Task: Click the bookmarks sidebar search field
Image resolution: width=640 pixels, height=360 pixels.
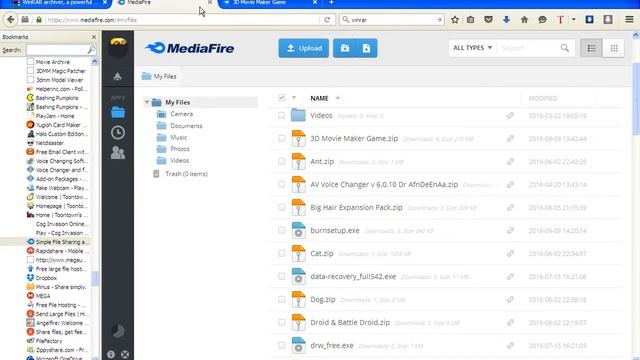Action: tap(57, 50)
